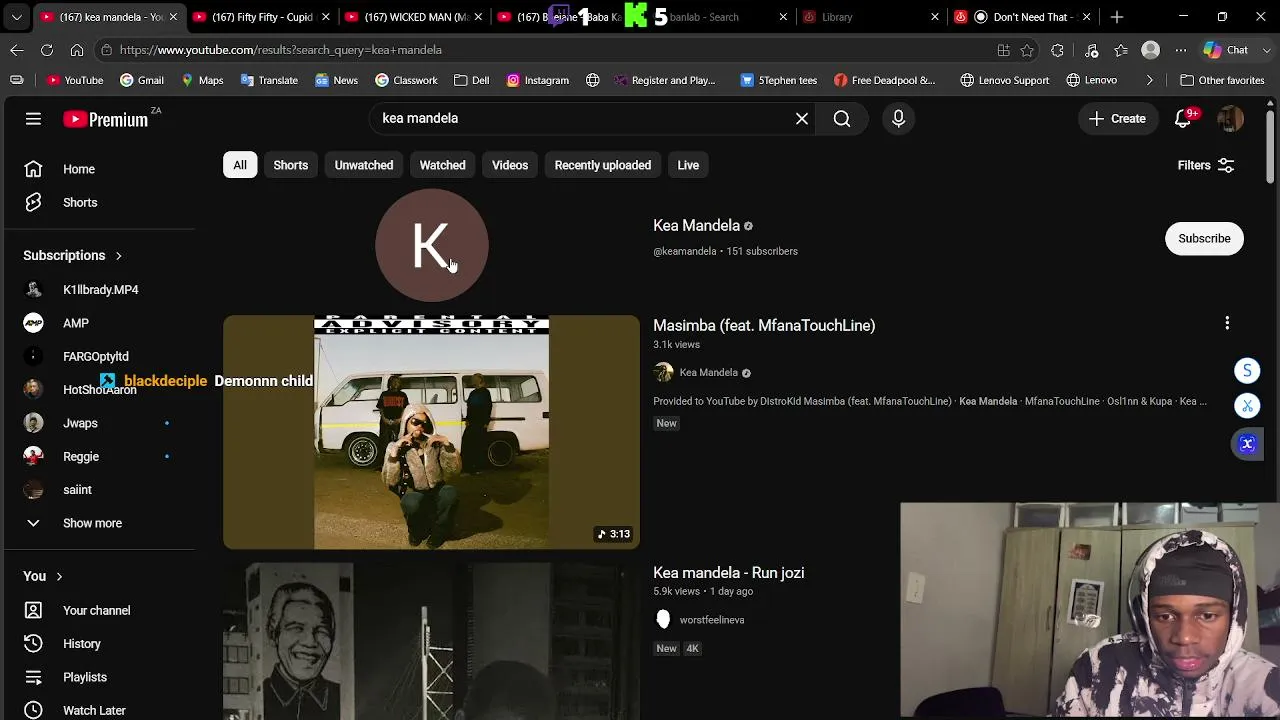This screenshot has width=1280, height=720.
Task: Open the Favorites list icon in toolbar
Action: 1121,50
